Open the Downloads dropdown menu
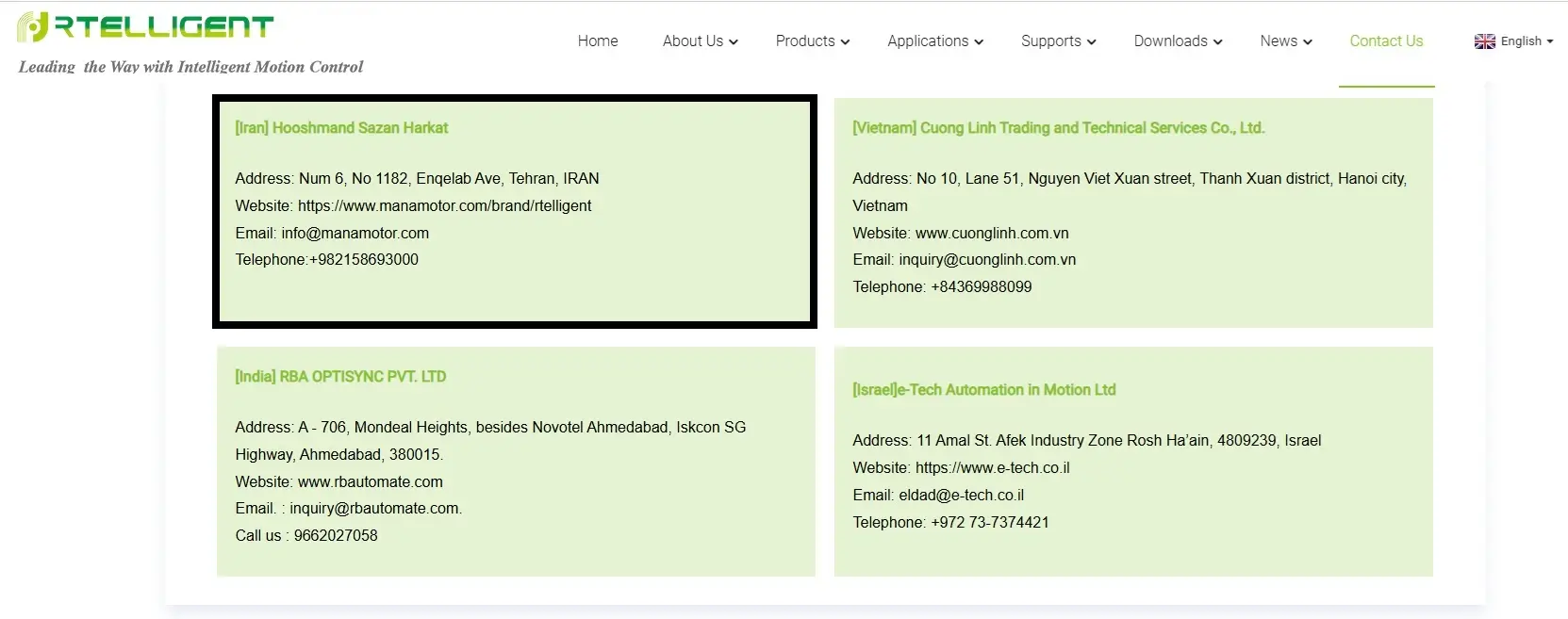This screenshot has width=1568, height=619. [1179, 41]
